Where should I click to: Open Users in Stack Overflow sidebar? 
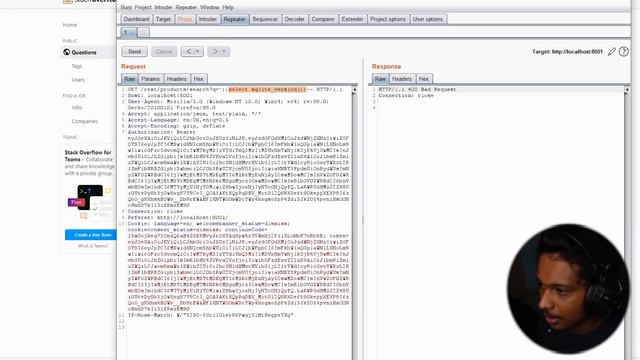(78, 80)
